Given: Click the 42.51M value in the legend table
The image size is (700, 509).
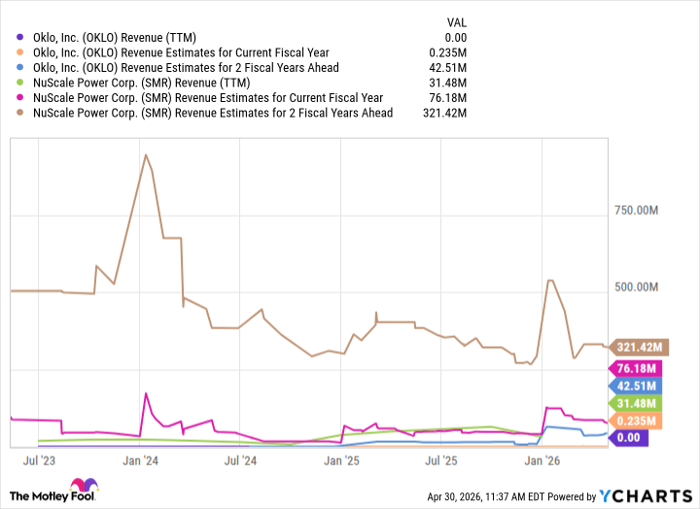Looking at the screenshot, I should (x=450, y=68).
